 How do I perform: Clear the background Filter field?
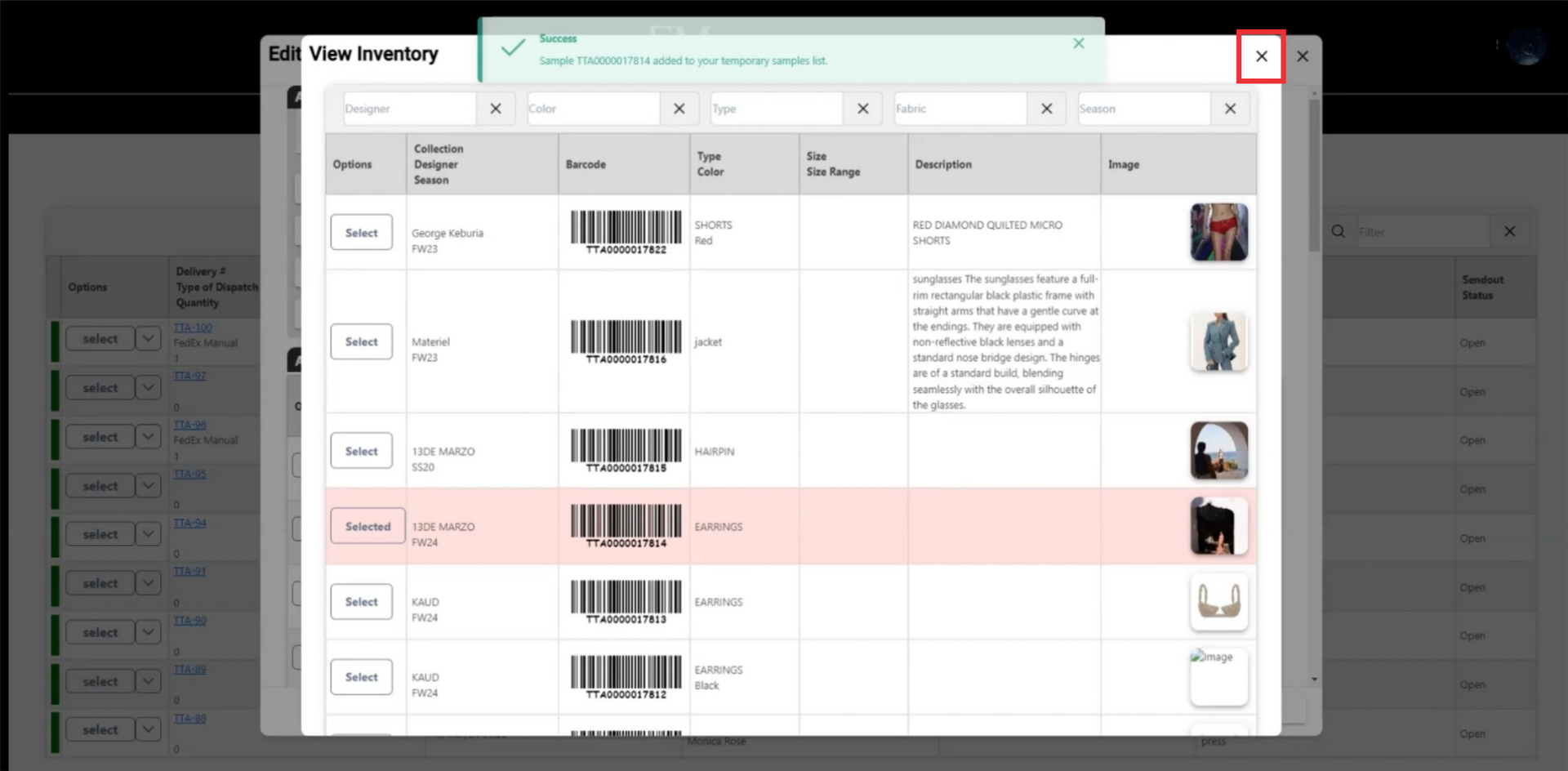(1509, 231)
